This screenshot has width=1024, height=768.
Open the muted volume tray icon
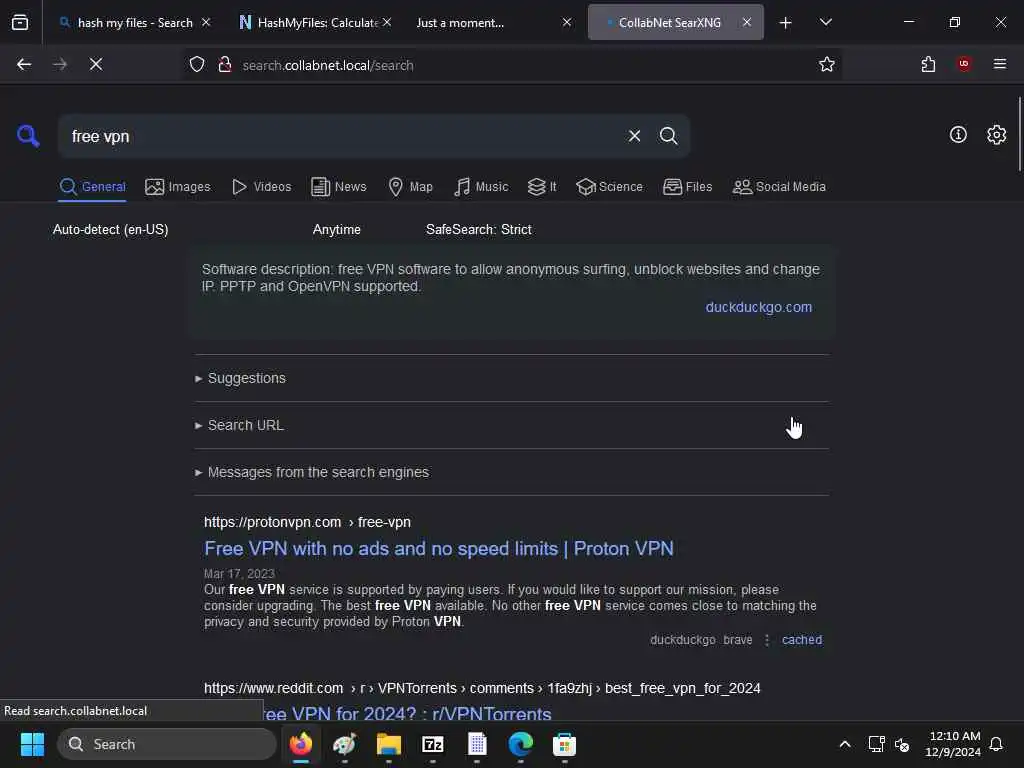coord(902,744)
